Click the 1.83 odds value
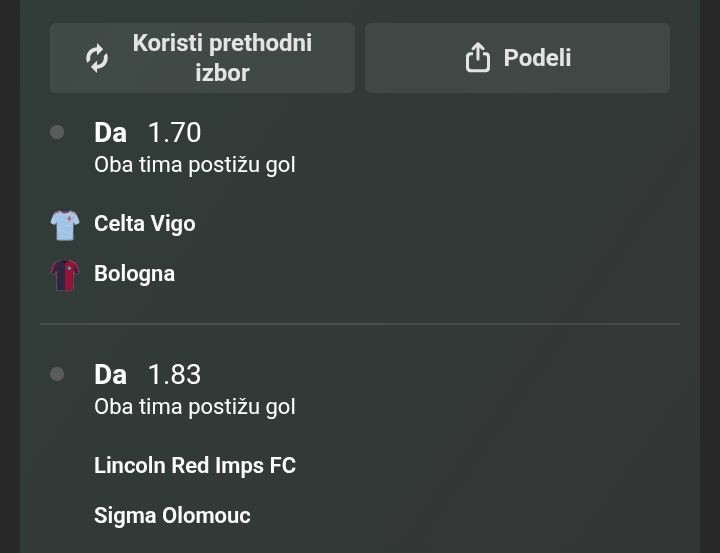The image size is (720, 553). click(x=174, y=374)
